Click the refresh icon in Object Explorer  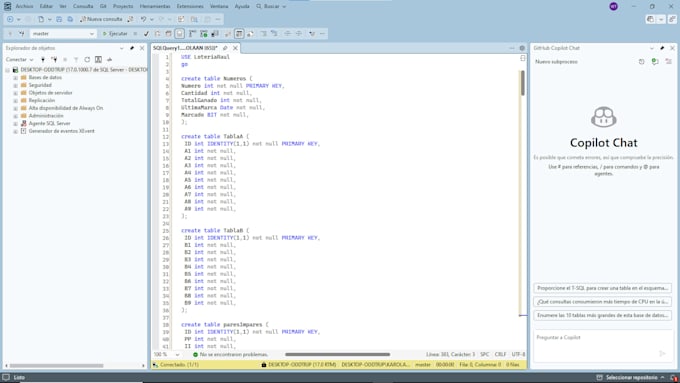tap(87, 59)
